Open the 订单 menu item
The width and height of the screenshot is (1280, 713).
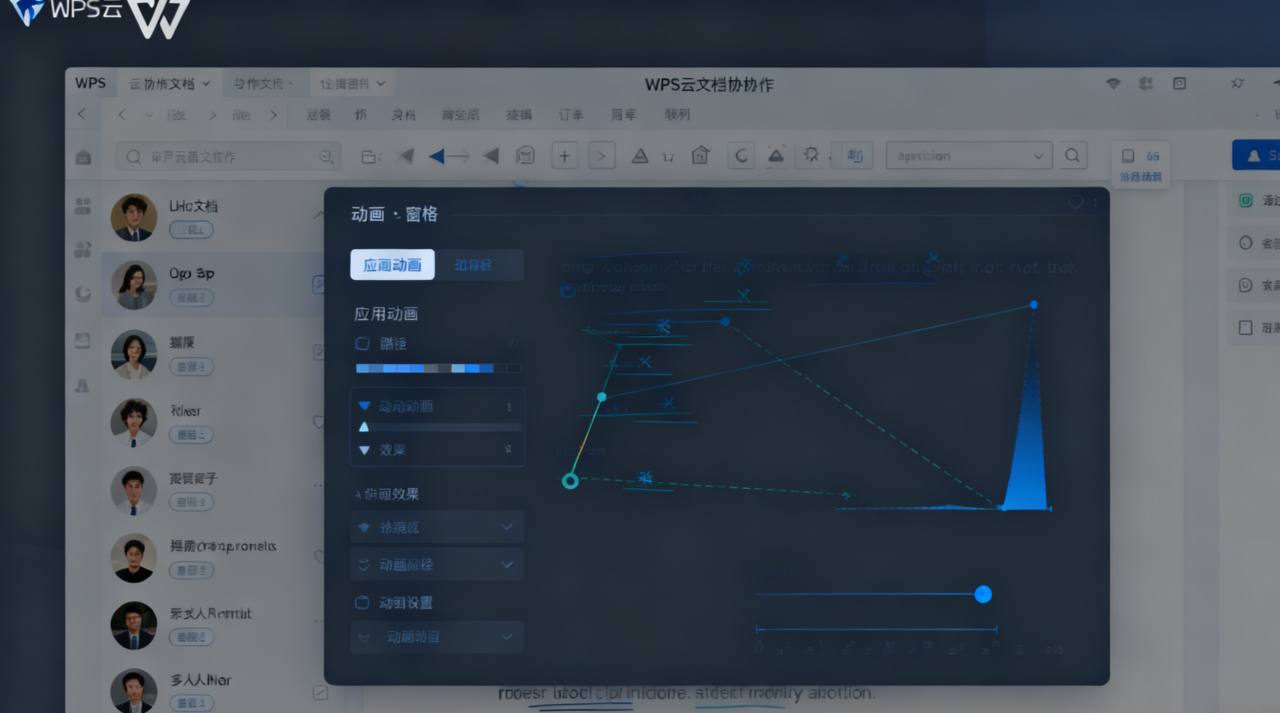(570, 114)
